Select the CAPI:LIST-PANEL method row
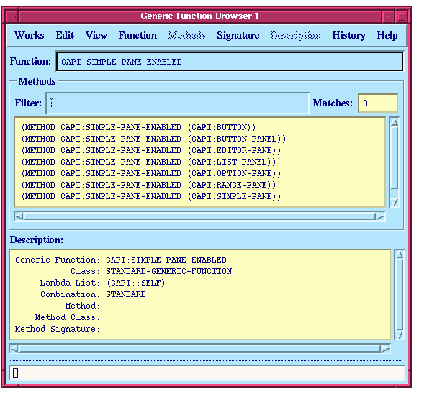The height and width of the screenshot is (396, 423). pyautogui.click(x=148, y=162)
